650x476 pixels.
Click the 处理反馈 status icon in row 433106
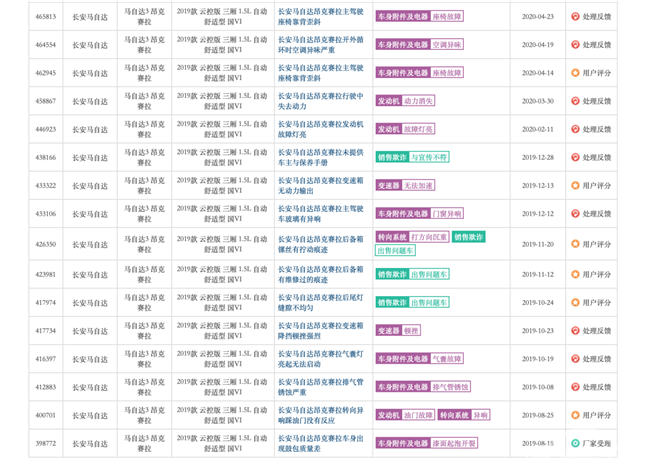[575, 214]
